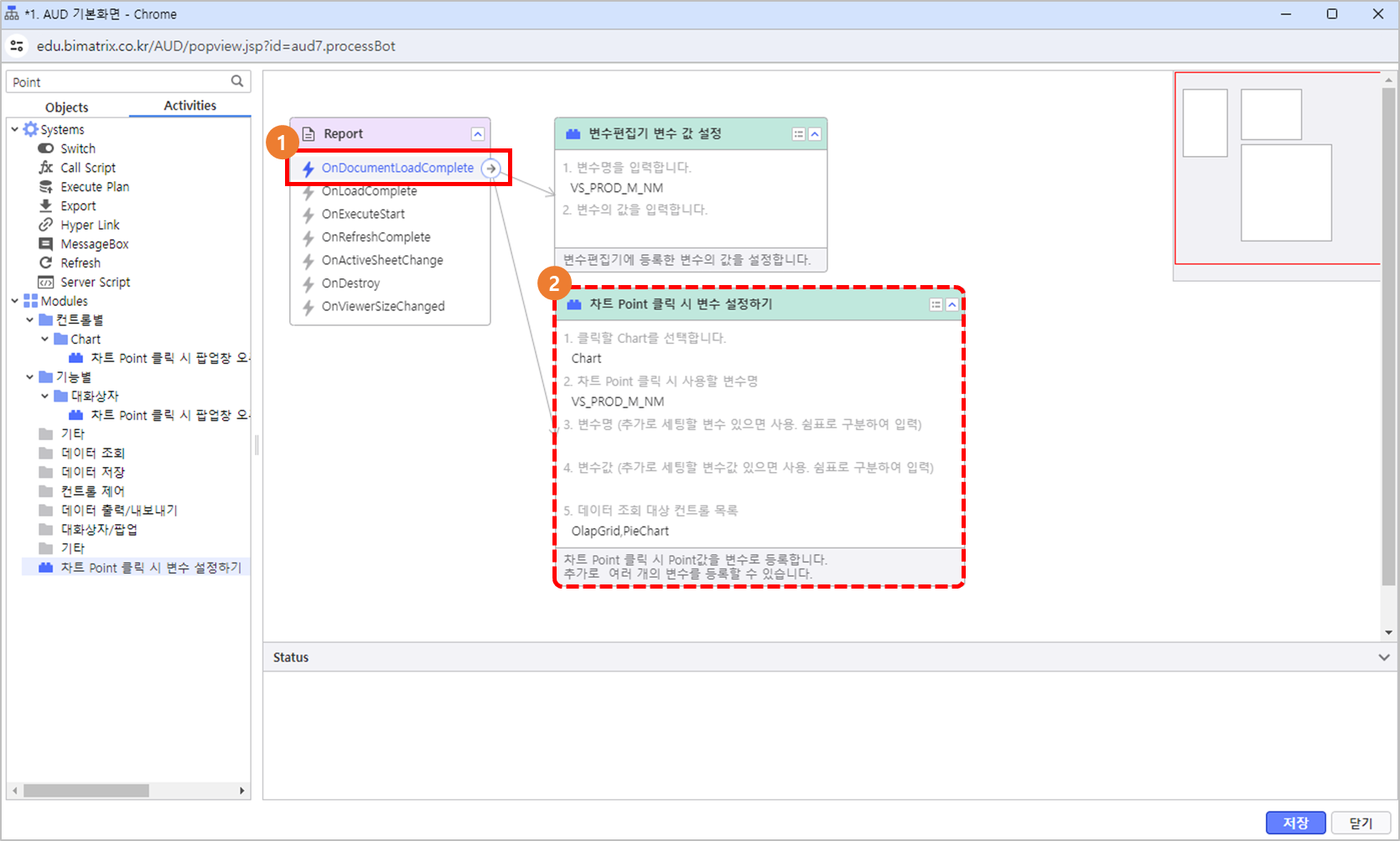Image resolution: width=1400 pixels, height=841 pixels.
Task: Collapse the 변수편집기 변수 값 설정 node
Action: click(814, 134)
